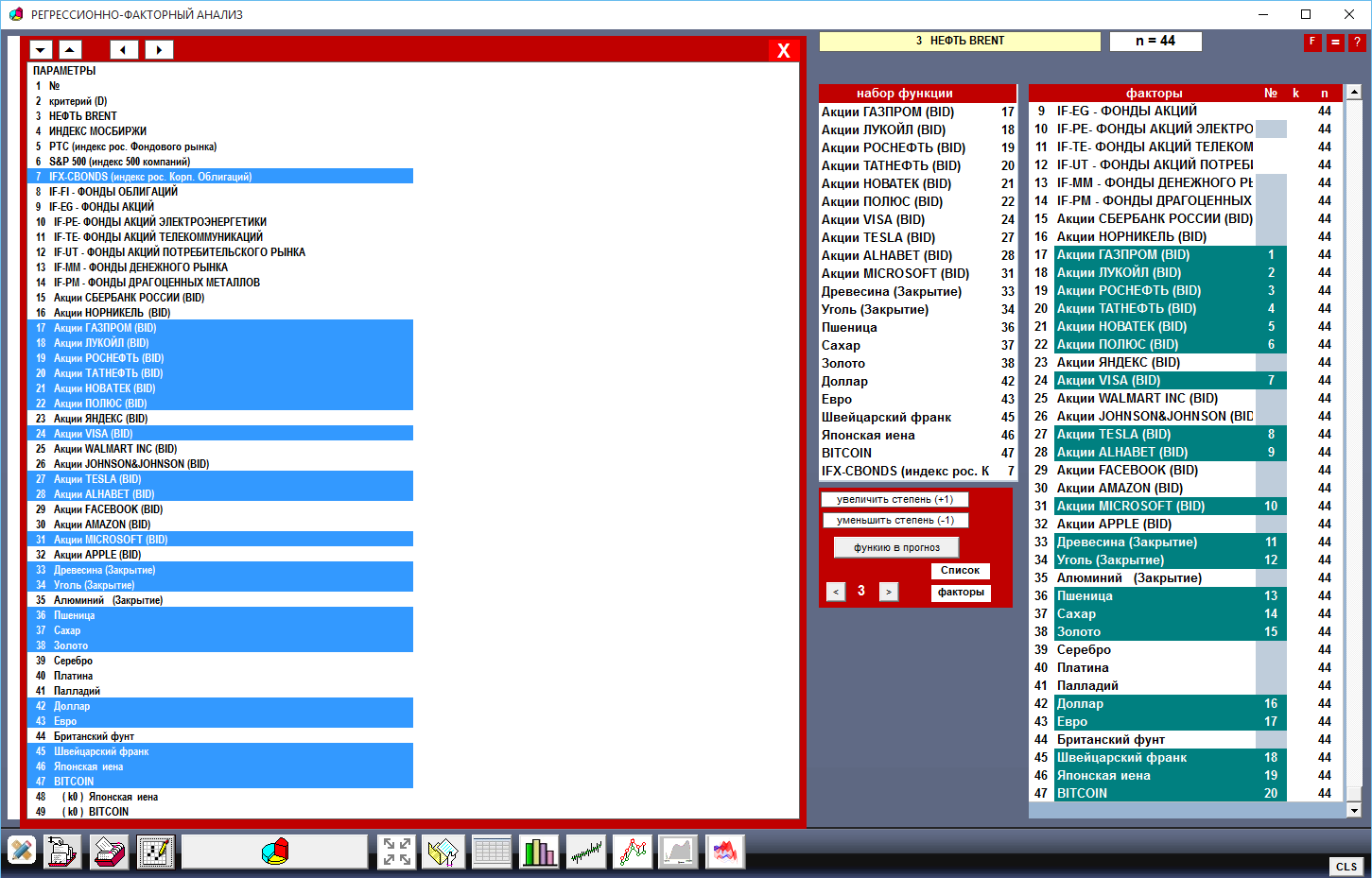
Task: Click the pencil and ruler icon
Action: [21, 852]
